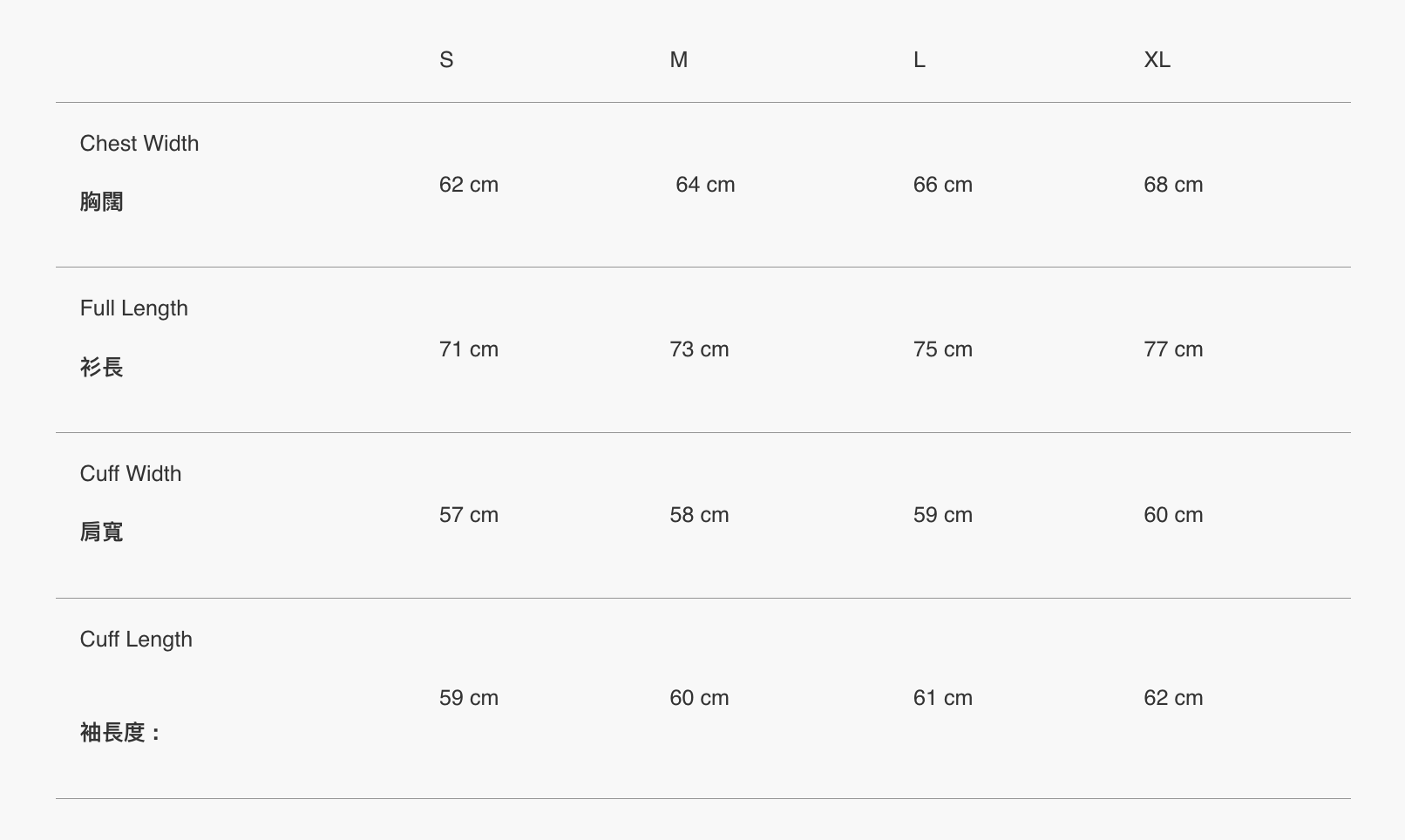Click the L size column header
The width and height of the screenshot is (1405, 840).
[x=920, y=60]
